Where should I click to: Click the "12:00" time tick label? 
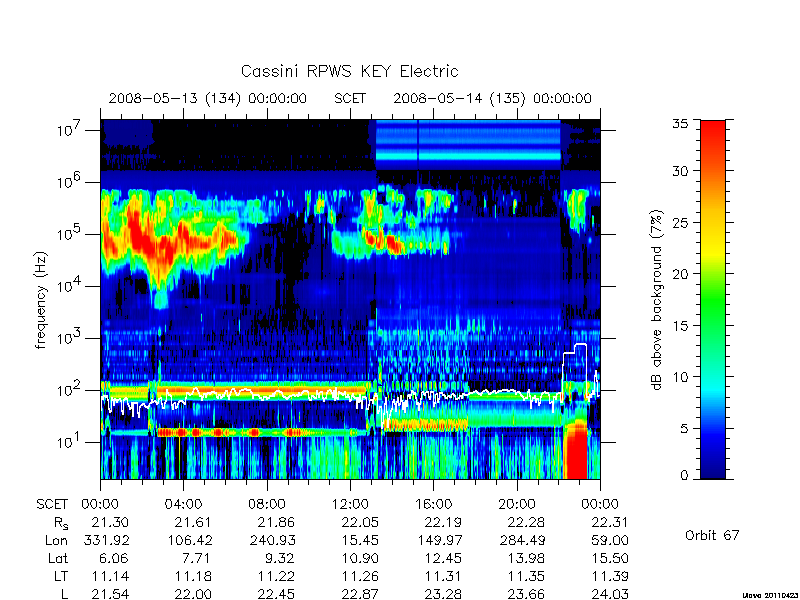coord(350,505)
